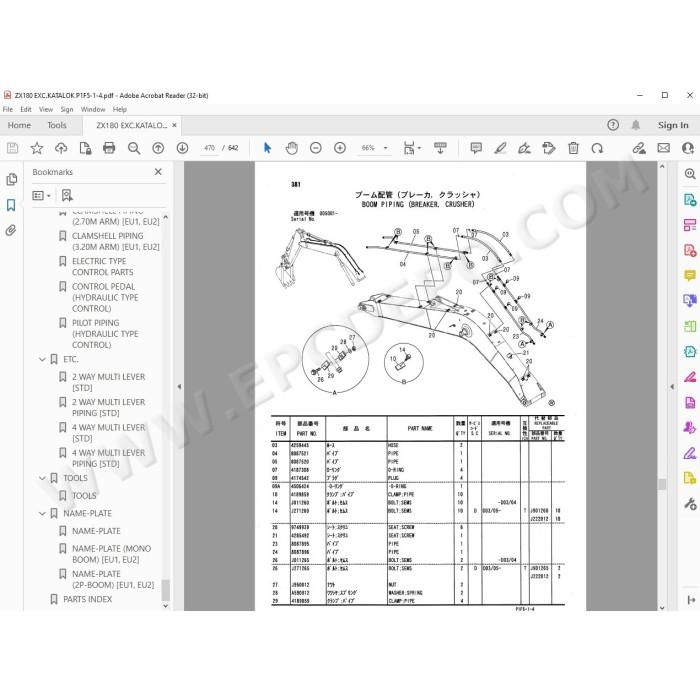Click find current bookmark icon
This screenshot has width=700, height=700.
coord(67,195)
